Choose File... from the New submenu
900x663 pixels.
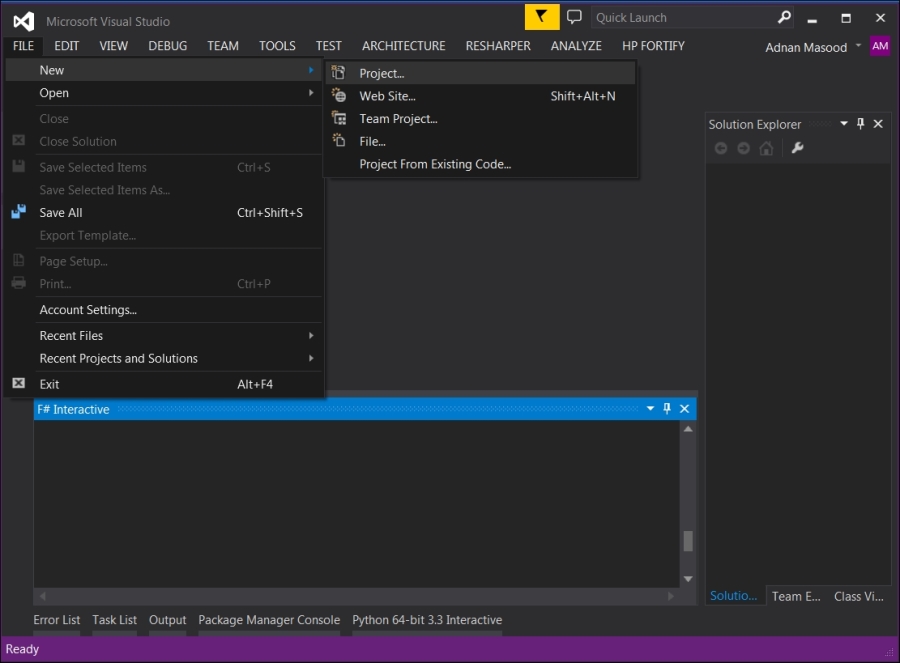click(x=481, y=141)
